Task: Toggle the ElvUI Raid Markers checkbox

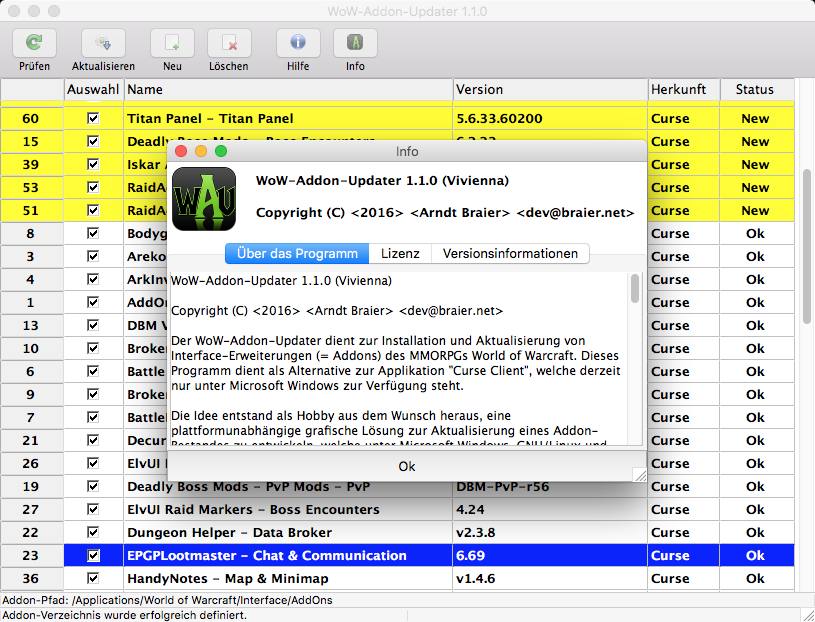Action: coord(93,509)
